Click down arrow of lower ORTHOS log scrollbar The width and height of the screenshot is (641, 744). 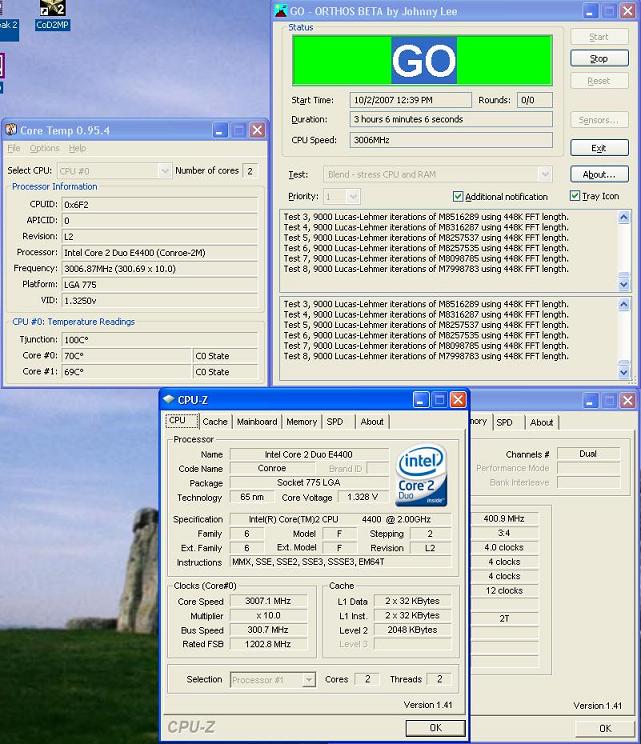pos(624,372)
